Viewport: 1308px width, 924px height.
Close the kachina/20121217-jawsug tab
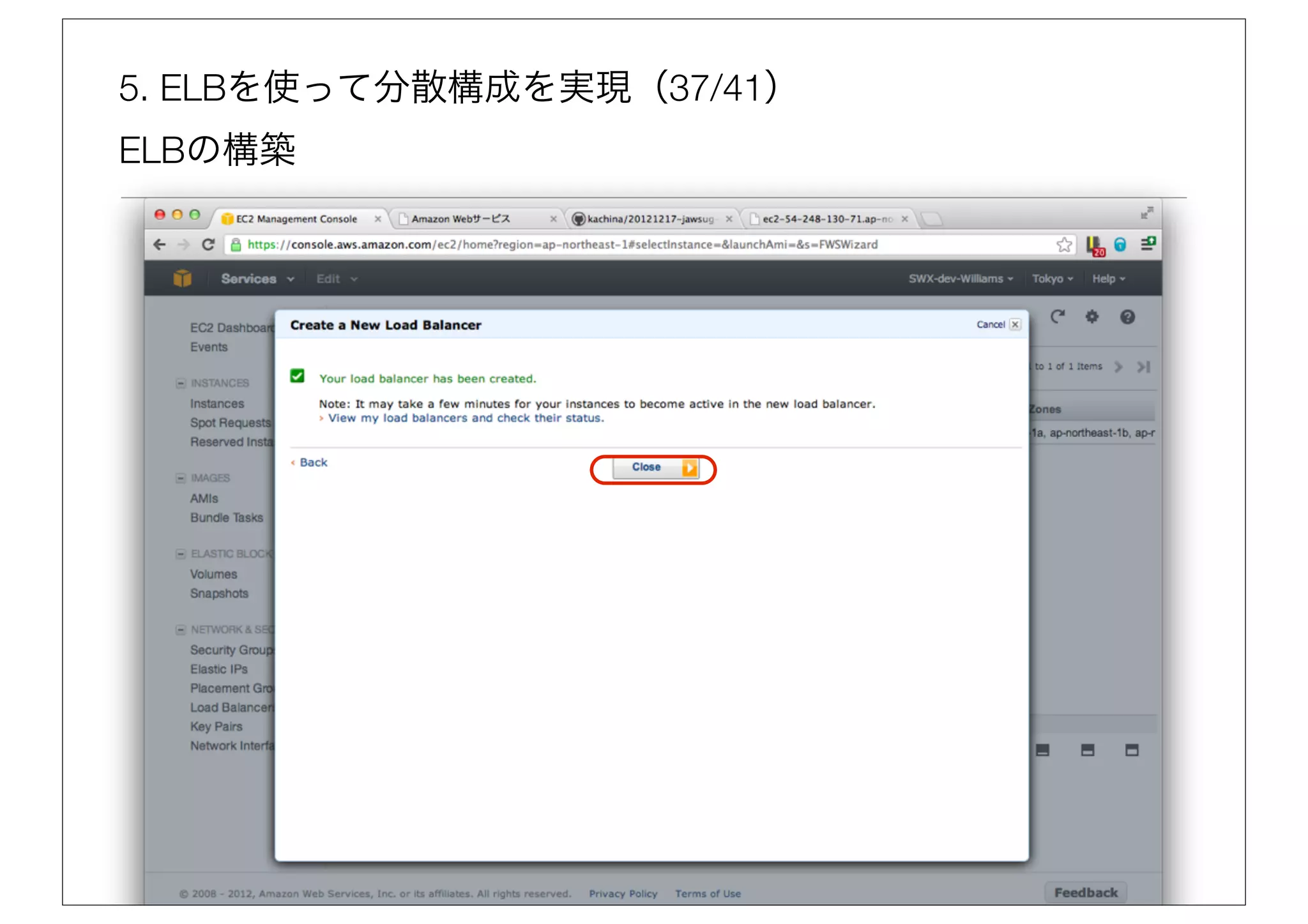(729, 219)
